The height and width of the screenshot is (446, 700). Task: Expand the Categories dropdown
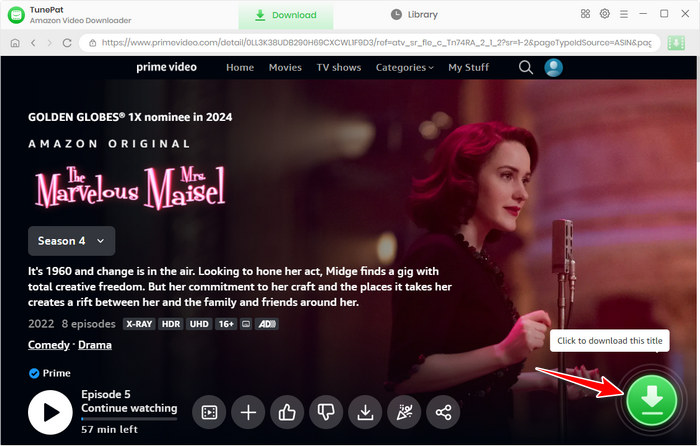click(404, 67)
